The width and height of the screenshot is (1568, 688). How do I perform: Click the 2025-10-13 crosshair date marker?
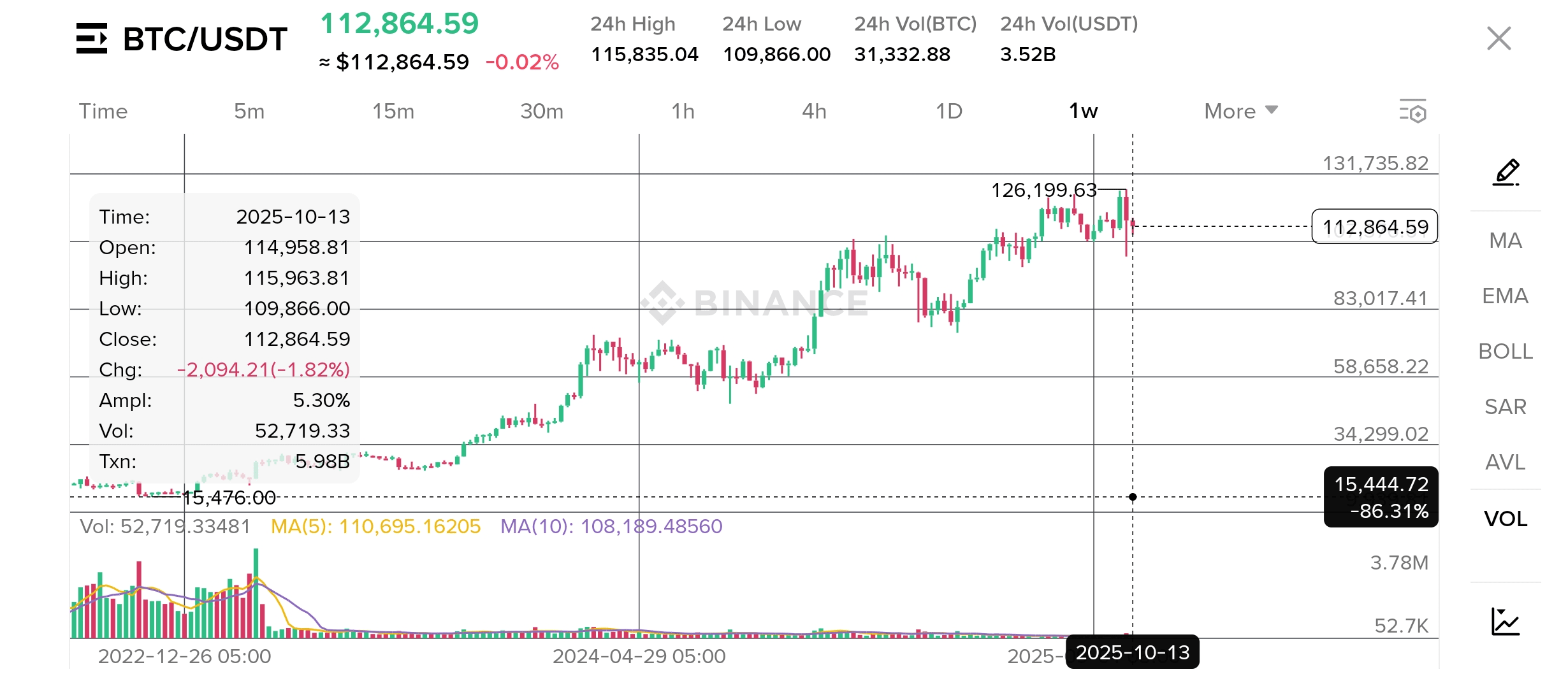tap(1132, 652)
